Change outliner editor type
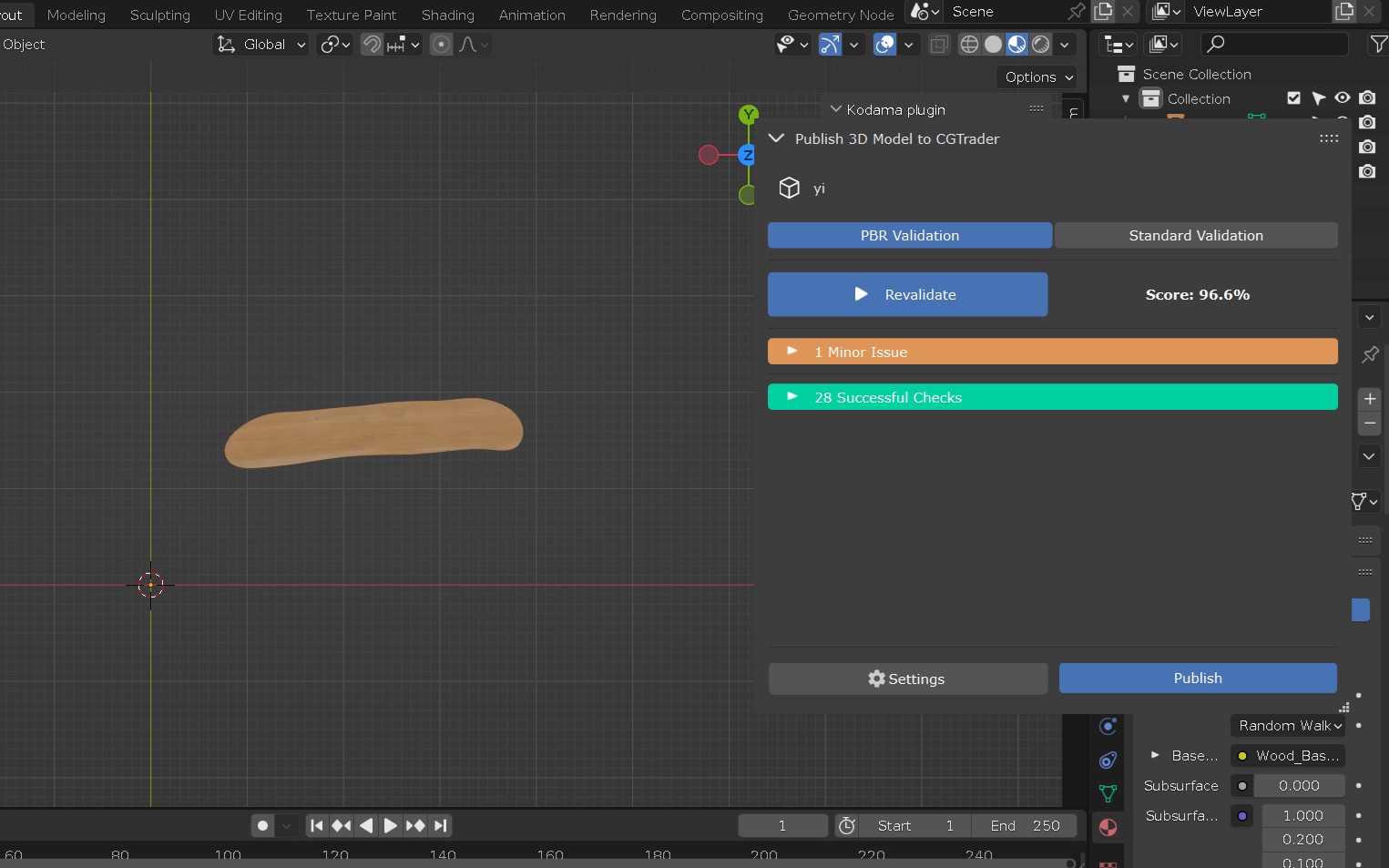Screen dimensions: 1389x868 (1118, 45)
